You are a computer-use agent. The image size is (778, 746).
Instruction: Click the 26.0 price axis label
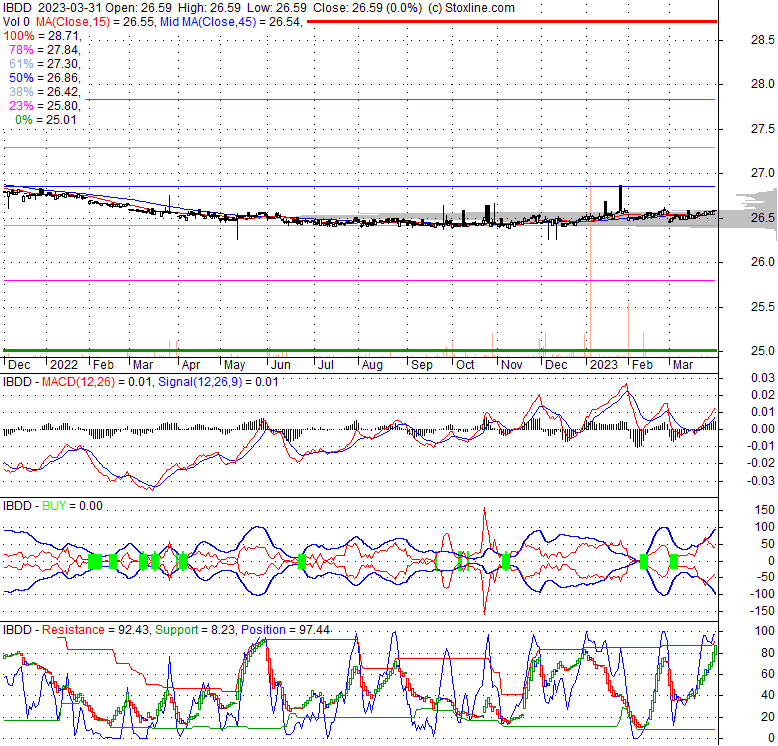[762, 262]
